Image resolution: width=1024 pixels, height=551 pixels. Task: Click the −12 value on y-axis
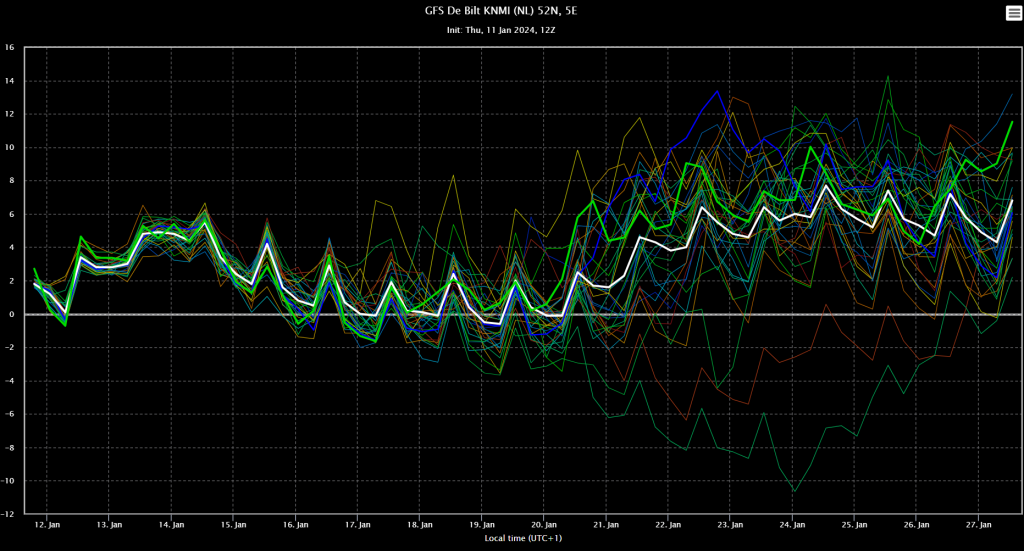8,514
